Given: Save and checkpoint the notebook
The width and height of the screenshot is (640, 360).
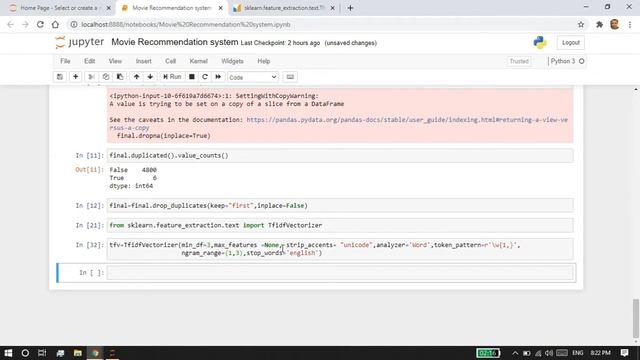Looking at the screenshot, I should (x=60, y=77).
